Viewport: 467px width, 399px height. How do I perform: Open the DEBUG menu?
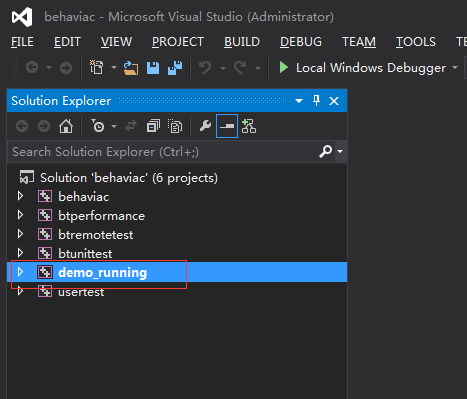pos(301,42)
